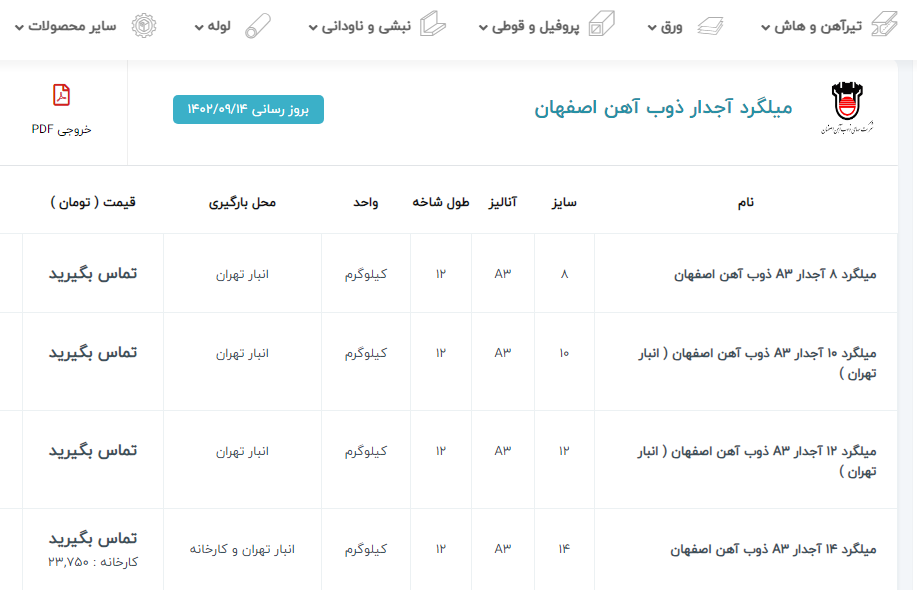This screenshot has height=590, width=917.
Task: Open میلگرد ۸ آجدار A3 ذوب آهن اصفهان product
Action: point(775,273)
